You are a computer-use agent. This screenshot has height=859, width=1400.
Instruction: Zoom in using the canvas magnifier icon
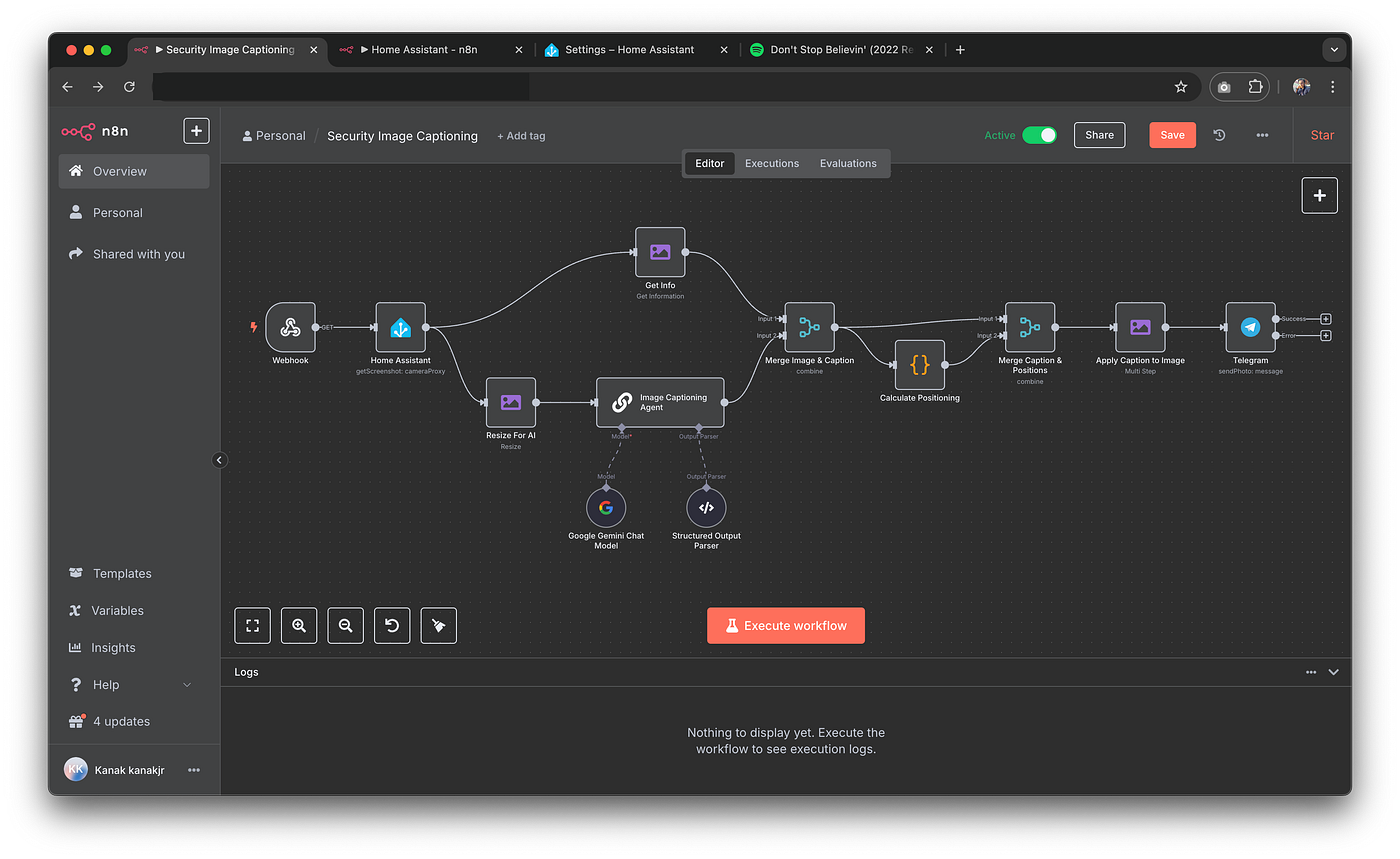pyautogui.click(x=298, y=625)
